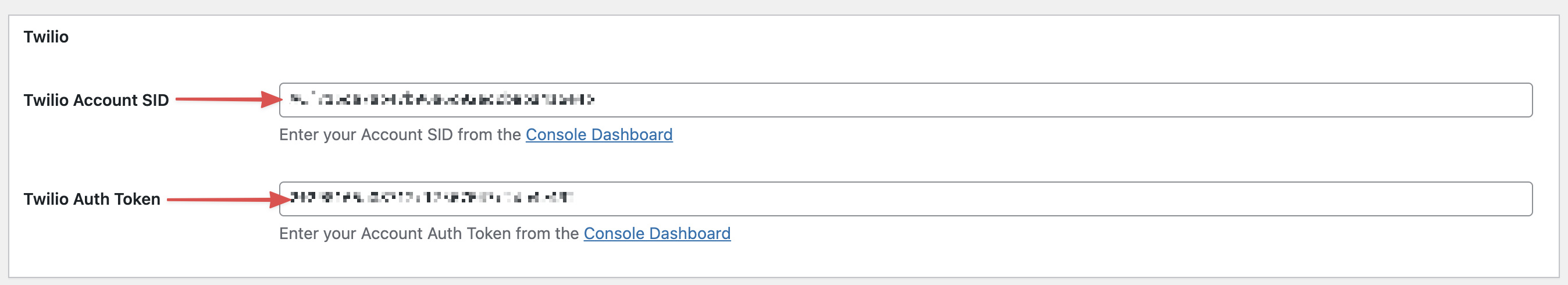Click red arrow pointing to Account SID field

click(x=225, y=99)
